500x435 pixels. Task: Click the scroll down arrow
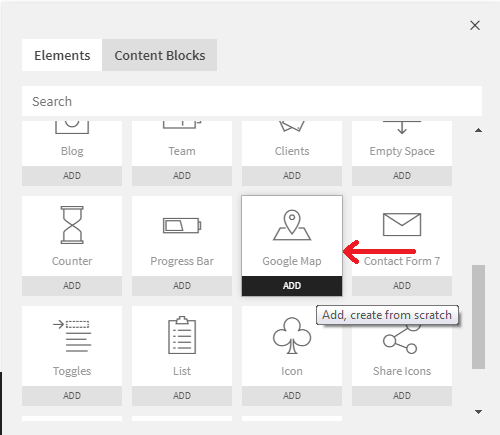coord(478,412)
